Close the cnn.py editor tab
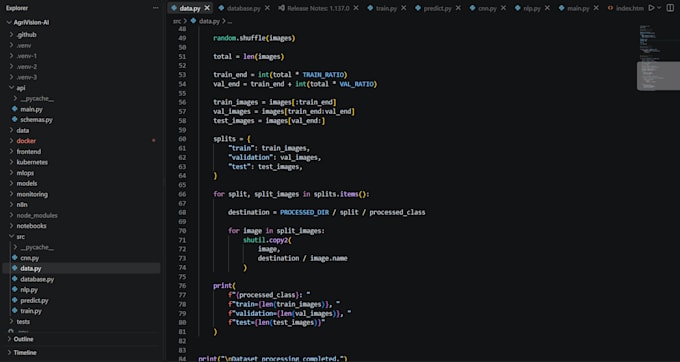This screenshot has height=362, width=680. pyautogui.click(x=503, y=8)
